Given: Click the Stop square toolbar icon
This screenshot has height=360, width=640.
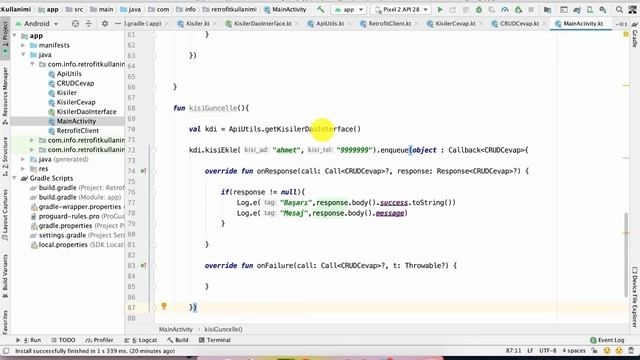Looking at the screenshot, I should 531,9.
